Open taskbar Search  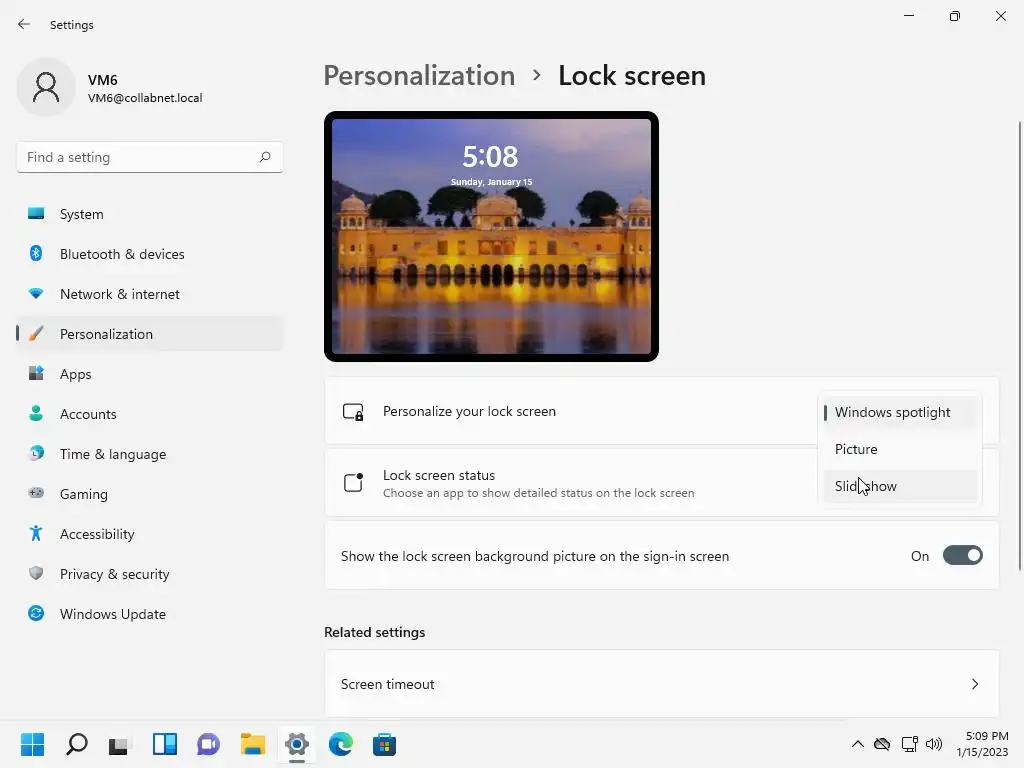[x=76, y=744]
